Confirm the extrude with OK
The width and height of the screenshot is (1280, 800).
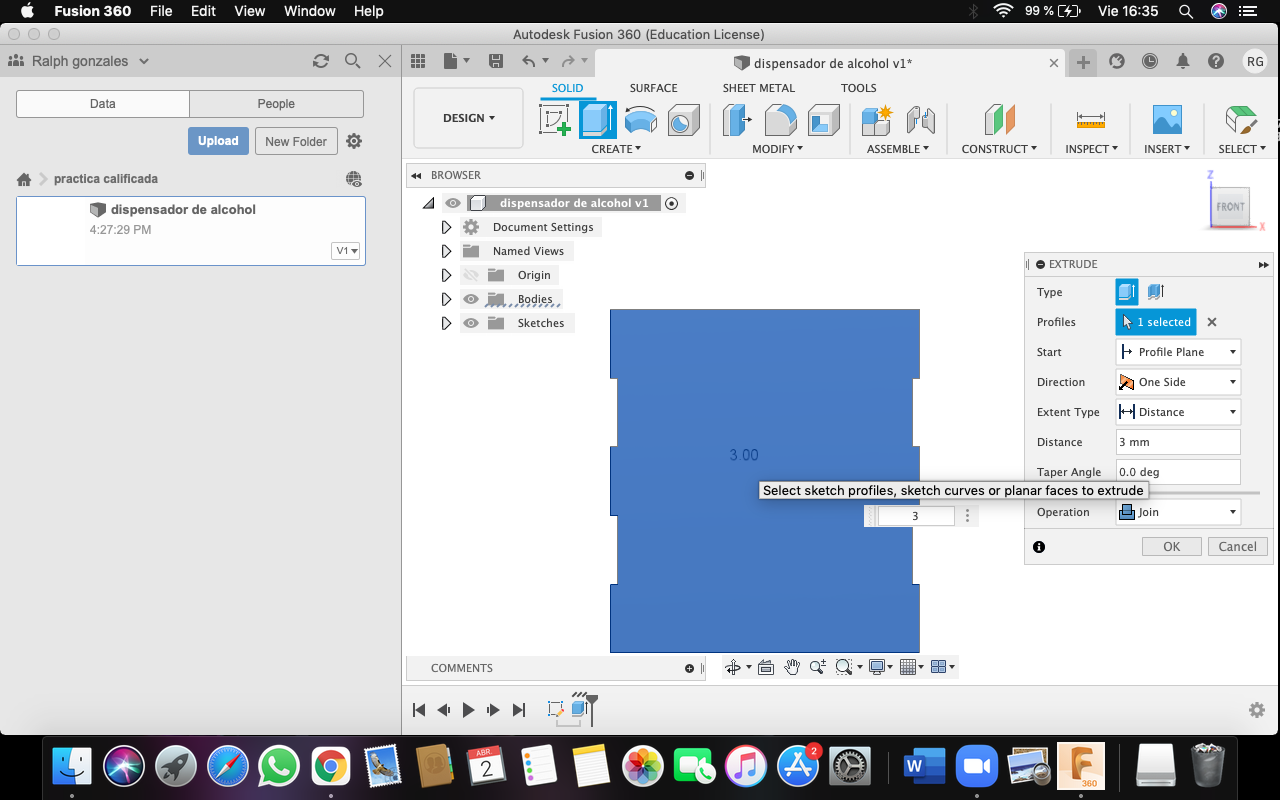[x=1172, y=546]
